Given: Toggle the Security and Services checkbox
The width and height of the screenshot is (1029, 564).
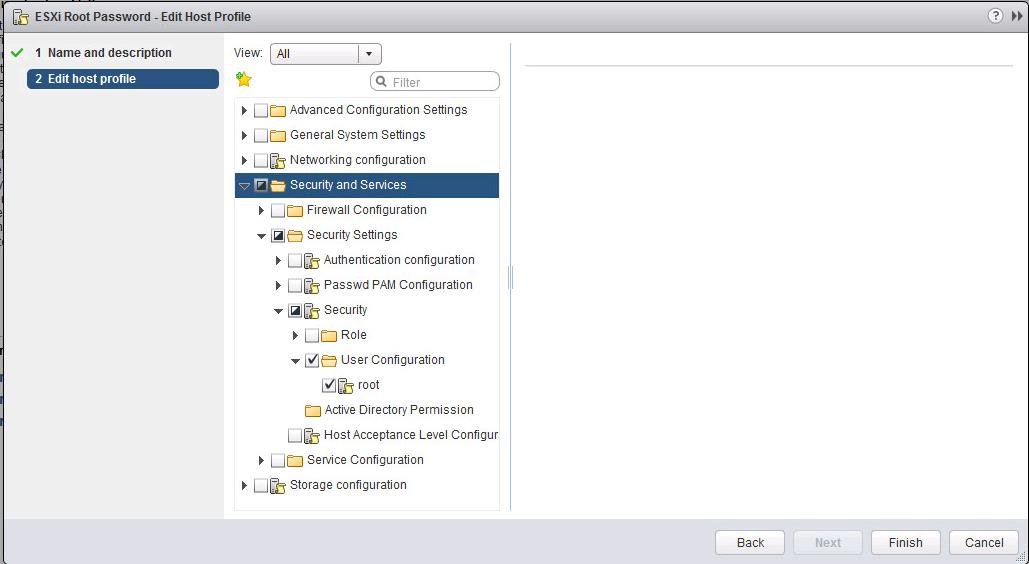Looking at the screenshot, I should [261, 185].
